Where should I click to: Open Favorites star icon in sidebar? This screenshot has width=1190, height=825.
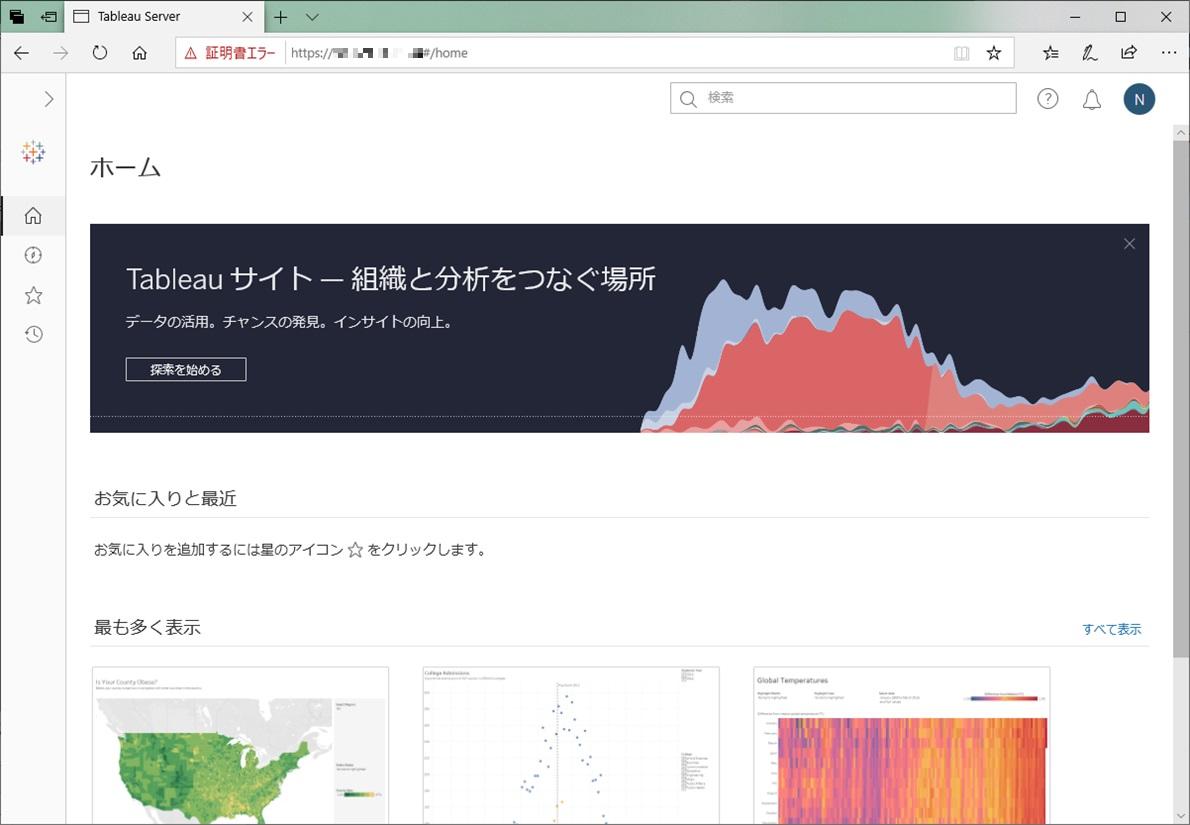[x=33, y=295]
